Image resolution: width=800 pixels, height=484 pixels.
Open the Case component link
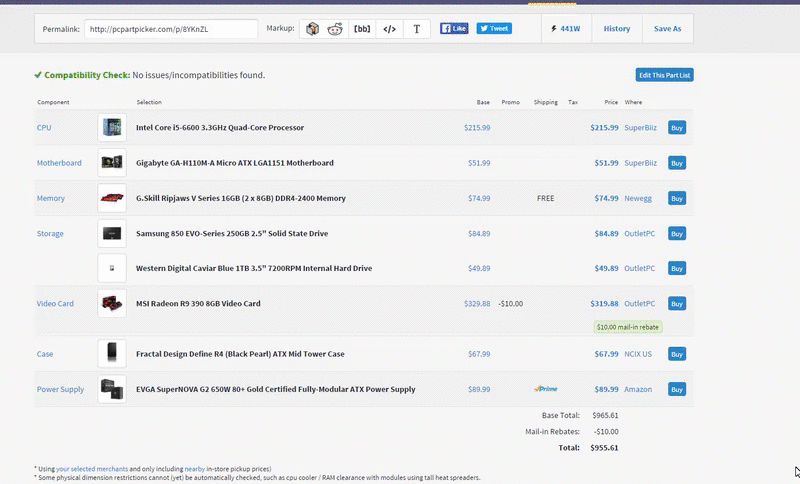45,354
